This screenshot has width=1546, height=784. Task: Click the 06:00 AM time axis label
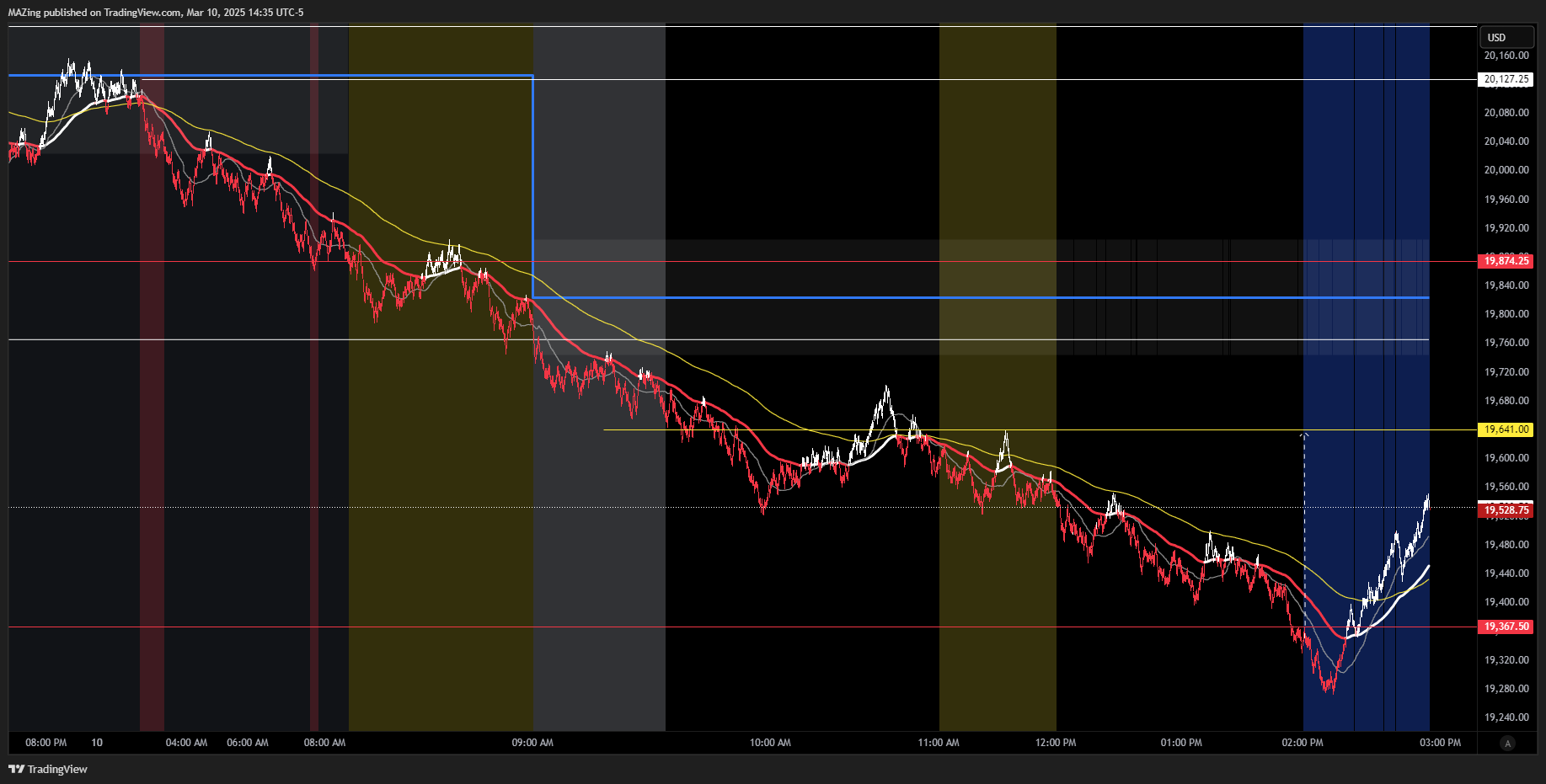[x=248, y=743]
